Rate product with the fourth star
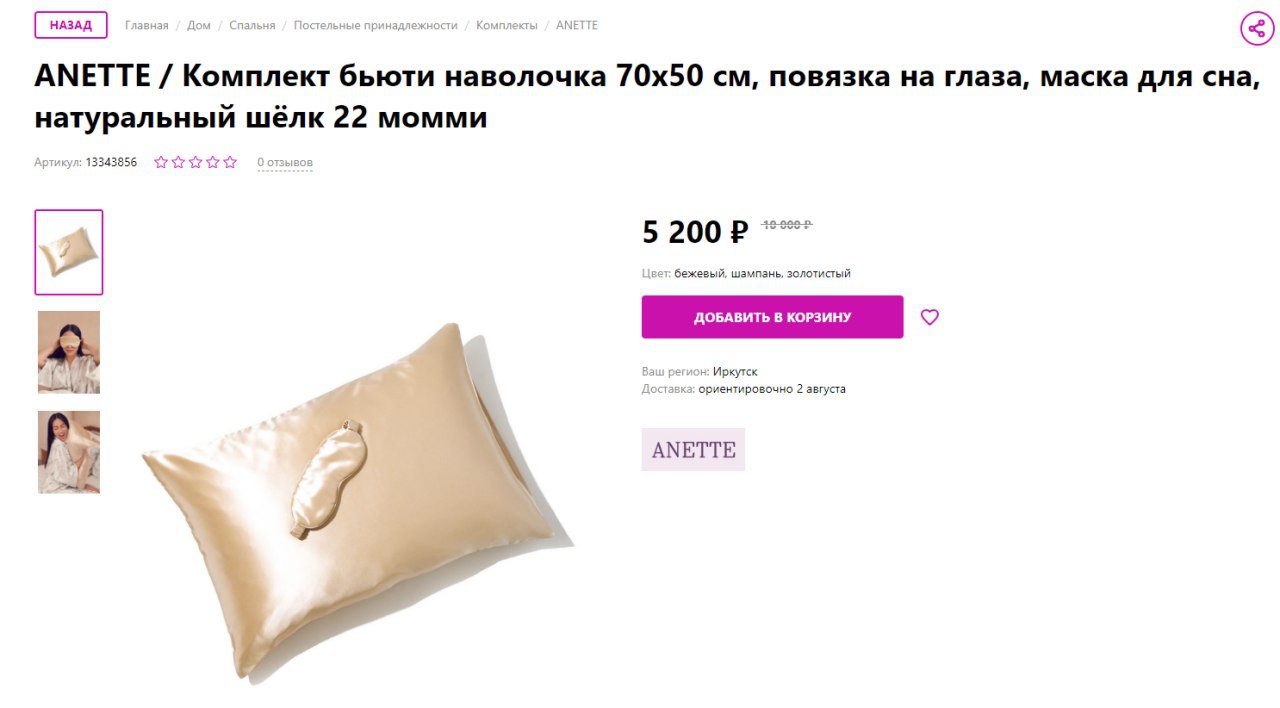 click(212, 162)
